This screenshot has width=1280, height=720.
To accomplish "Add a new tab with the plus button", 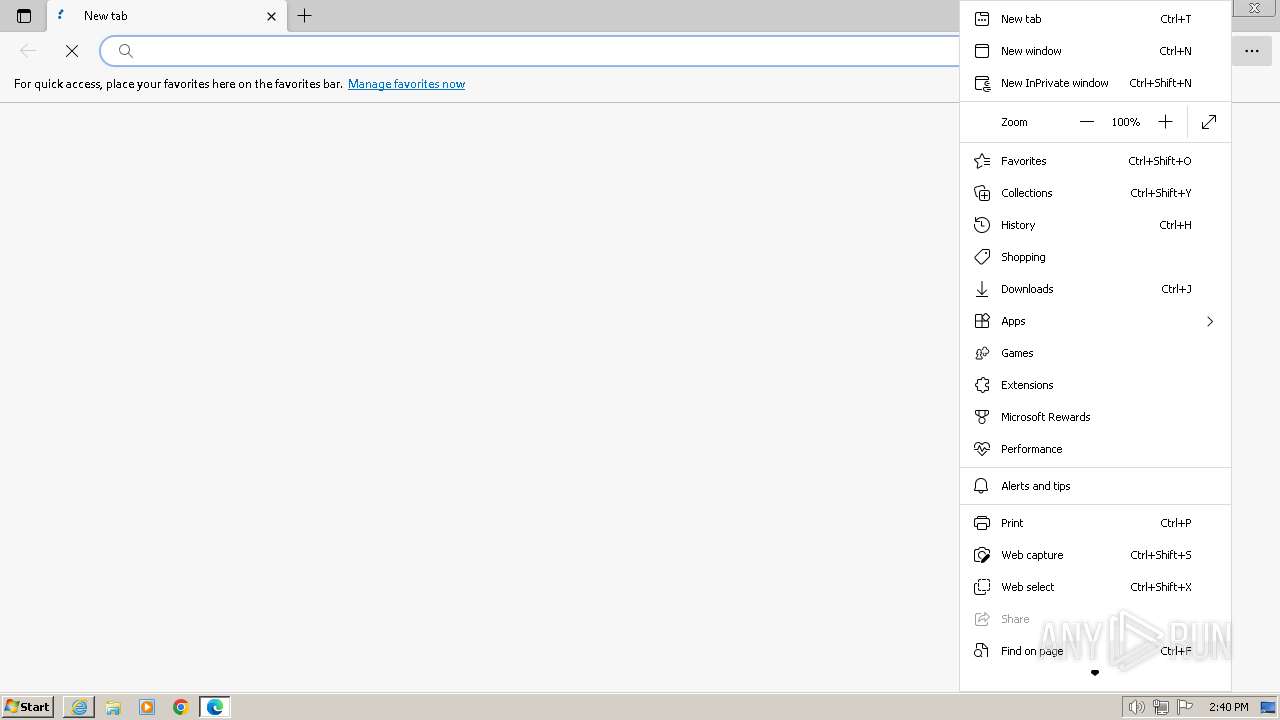I will pos(305,16).
